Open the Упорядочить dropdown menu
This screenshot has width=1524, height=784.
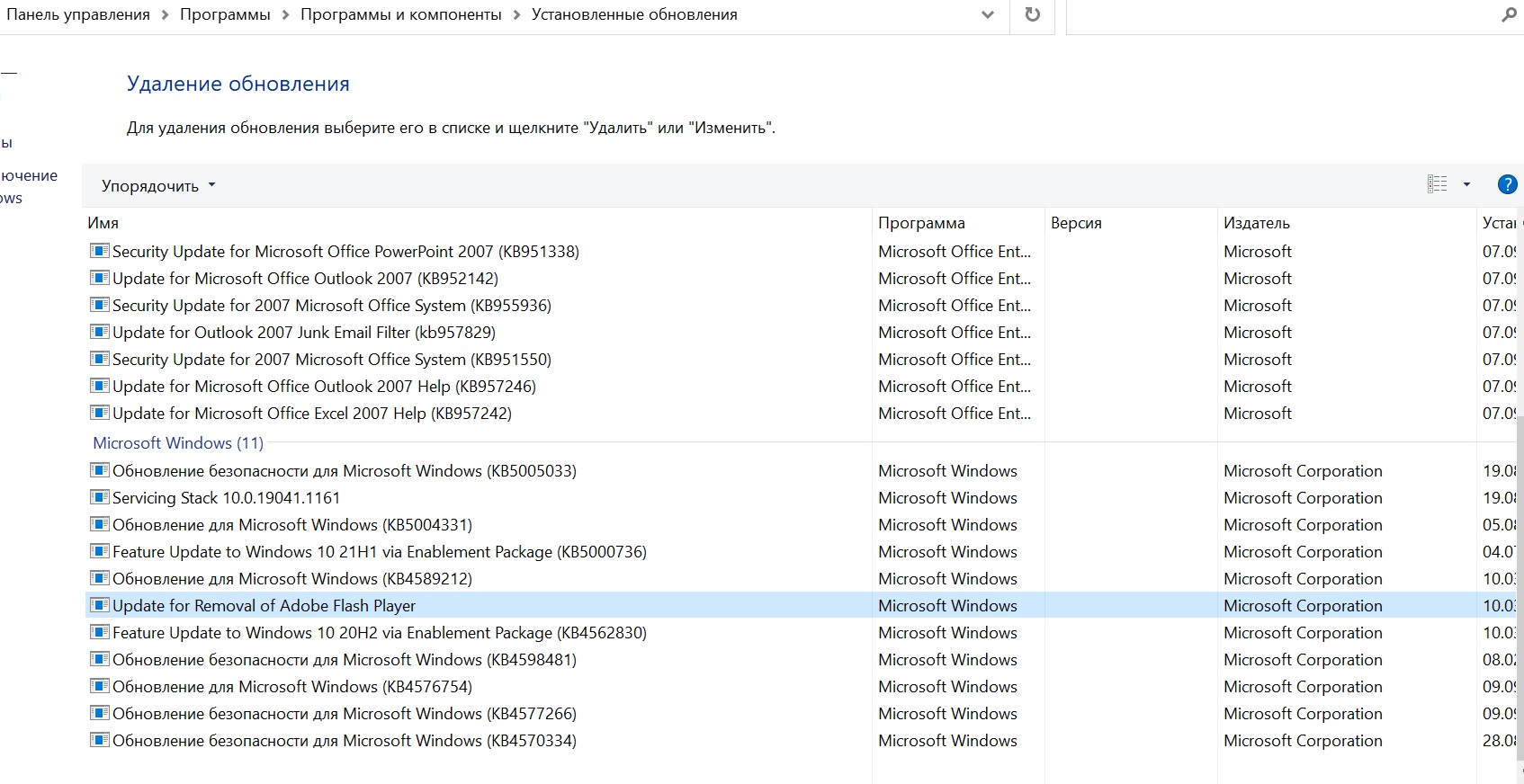(158, 185)
